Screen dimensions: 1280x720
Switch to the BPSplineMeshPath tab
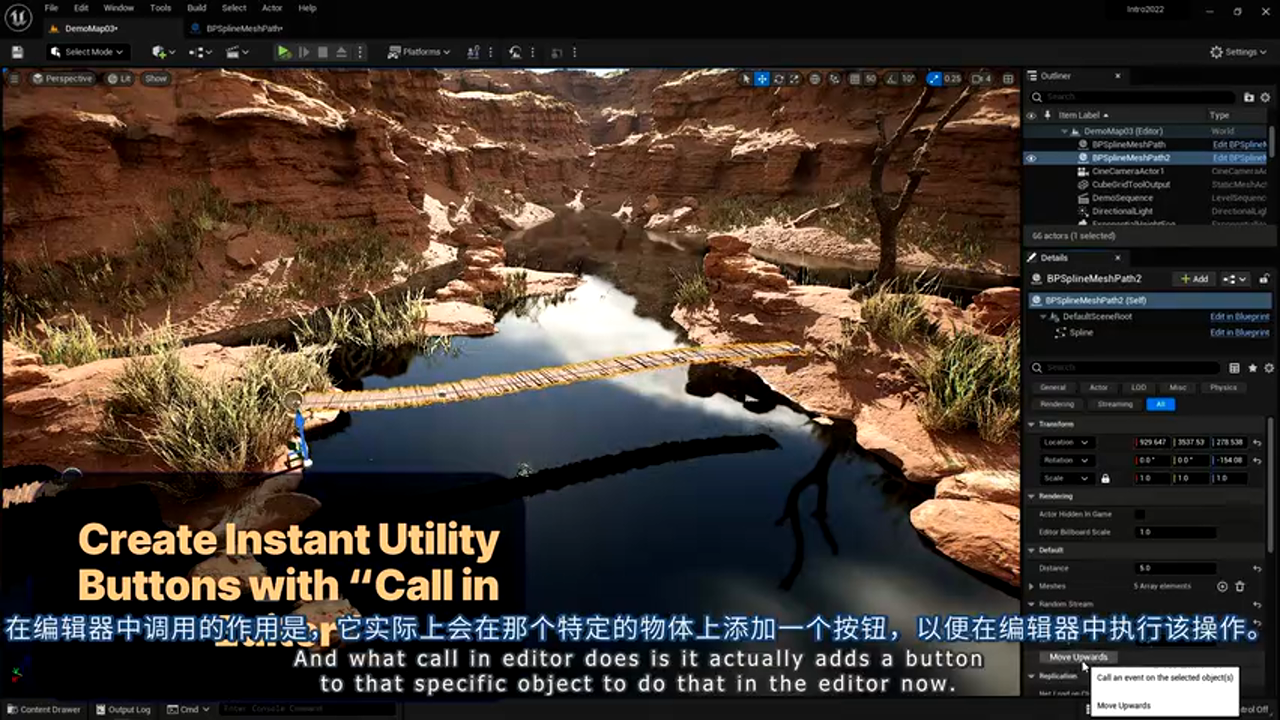coord(243,28)
